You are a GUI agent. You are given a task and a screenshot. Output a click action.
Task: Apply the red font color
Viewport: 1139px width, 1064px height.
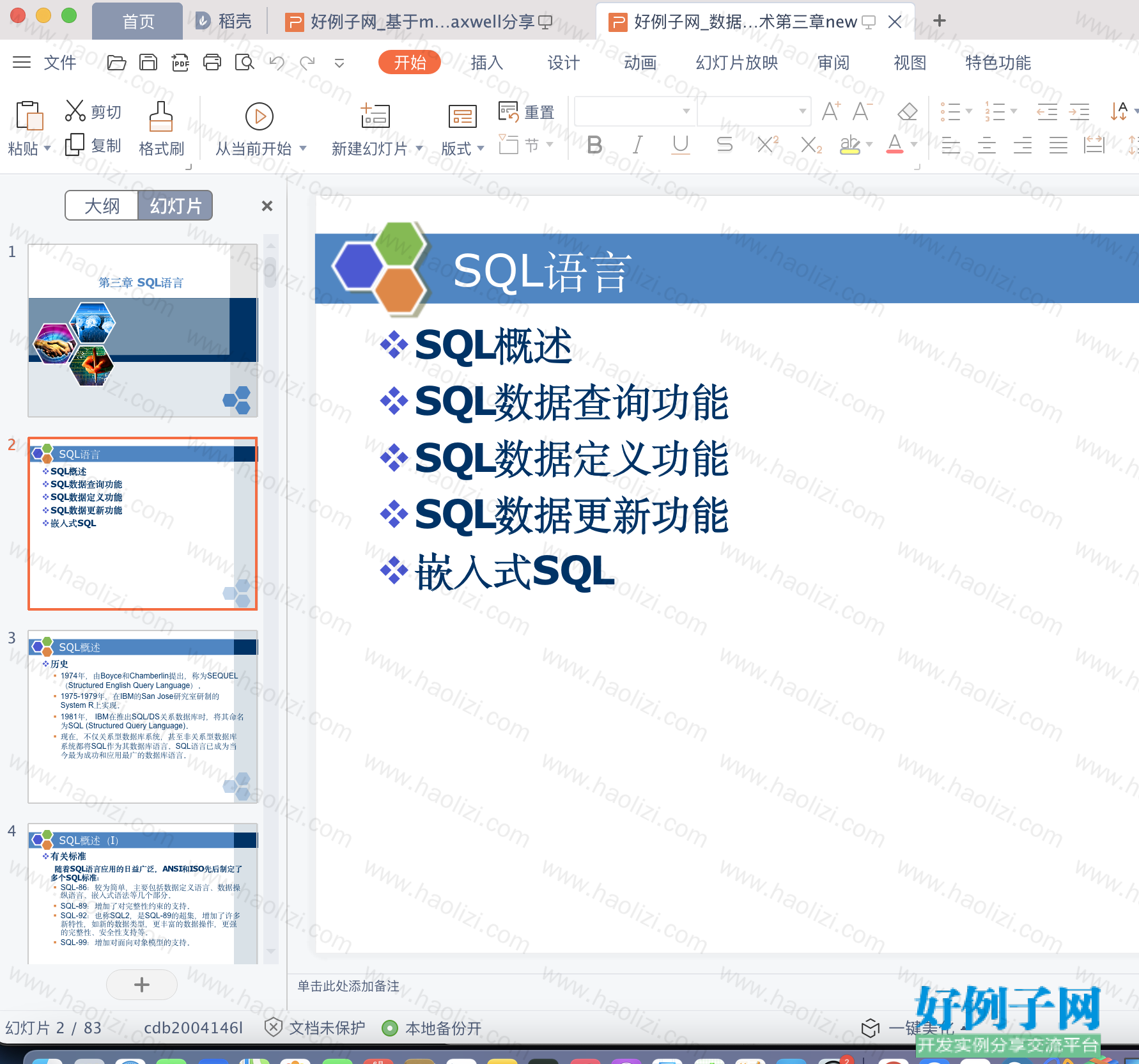click(895, 145)
